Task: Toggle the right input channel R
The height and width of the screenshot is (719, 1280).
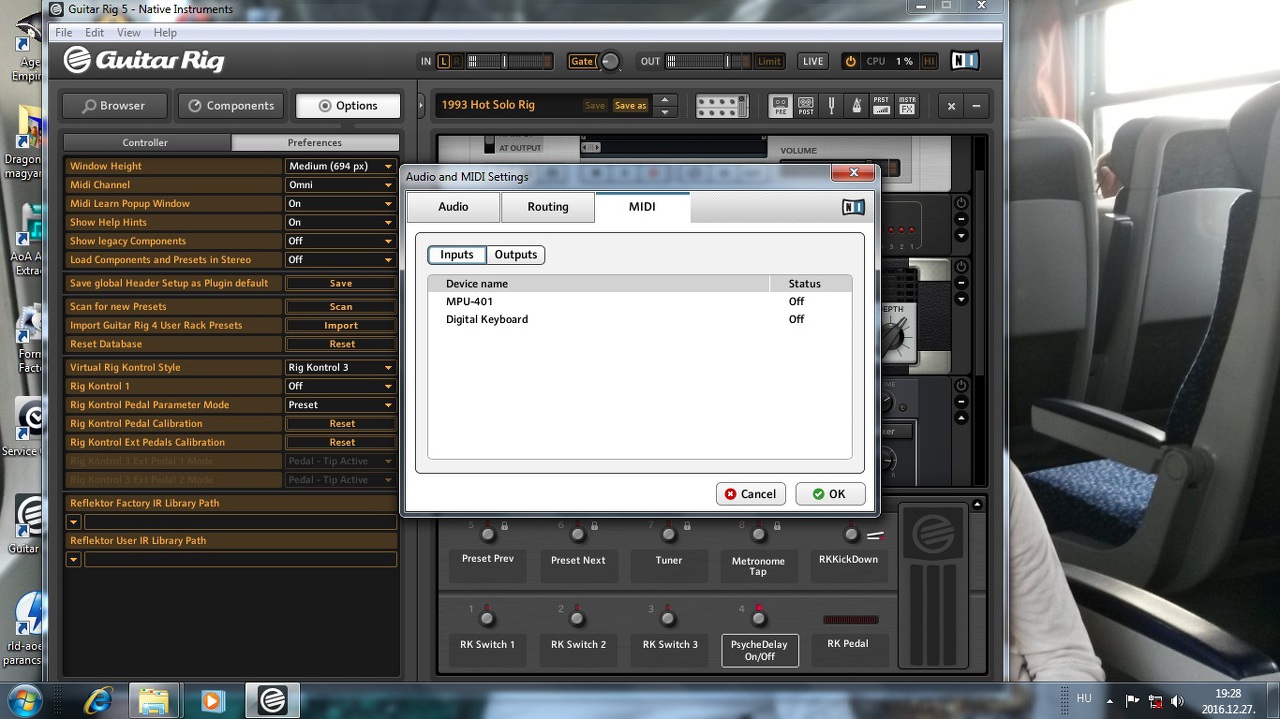Action: point(457,61)
